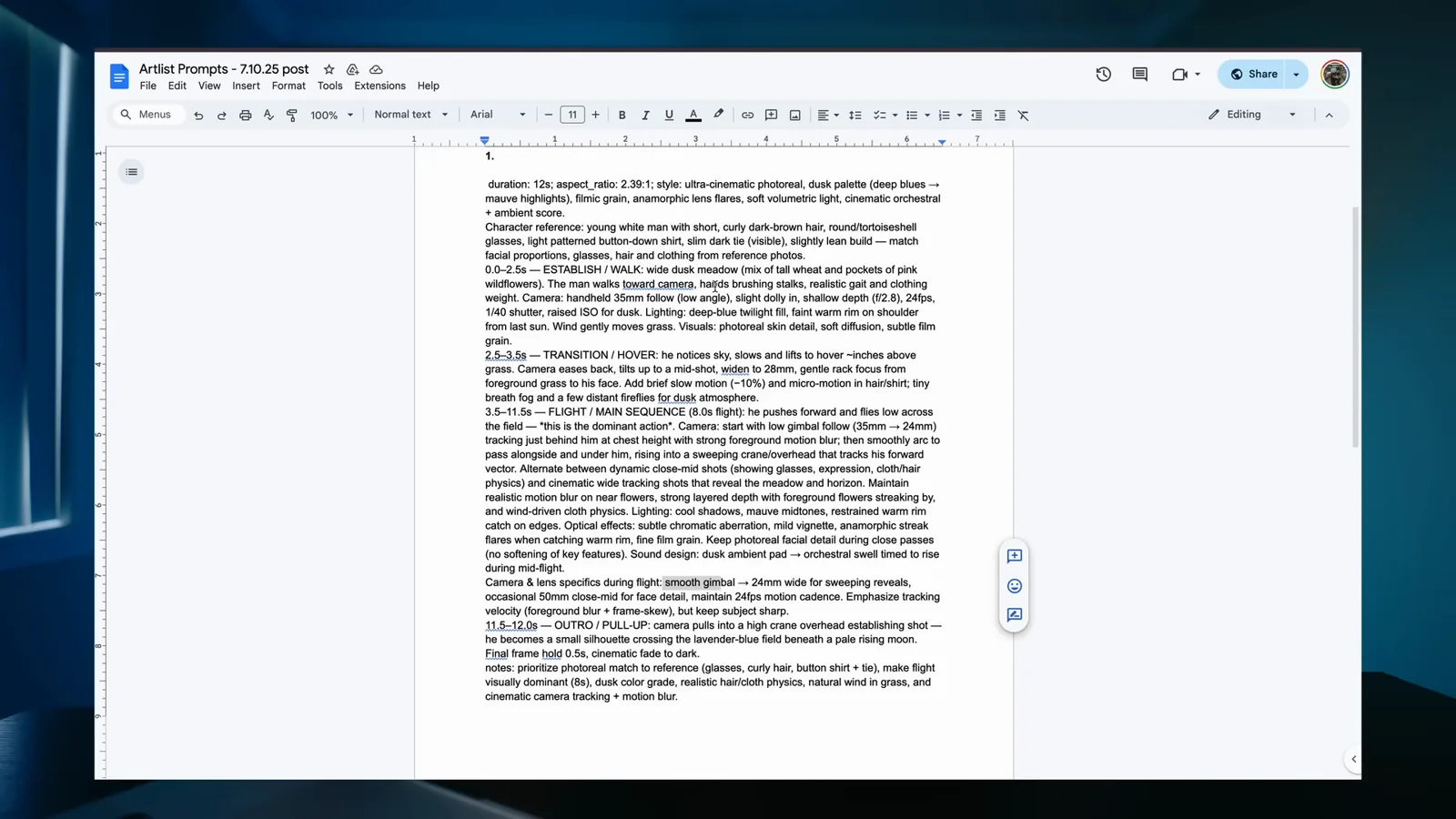The height and width of the screenshot is (819, 1456).
Task: Open the text color picker
Action: coord(693,116)
